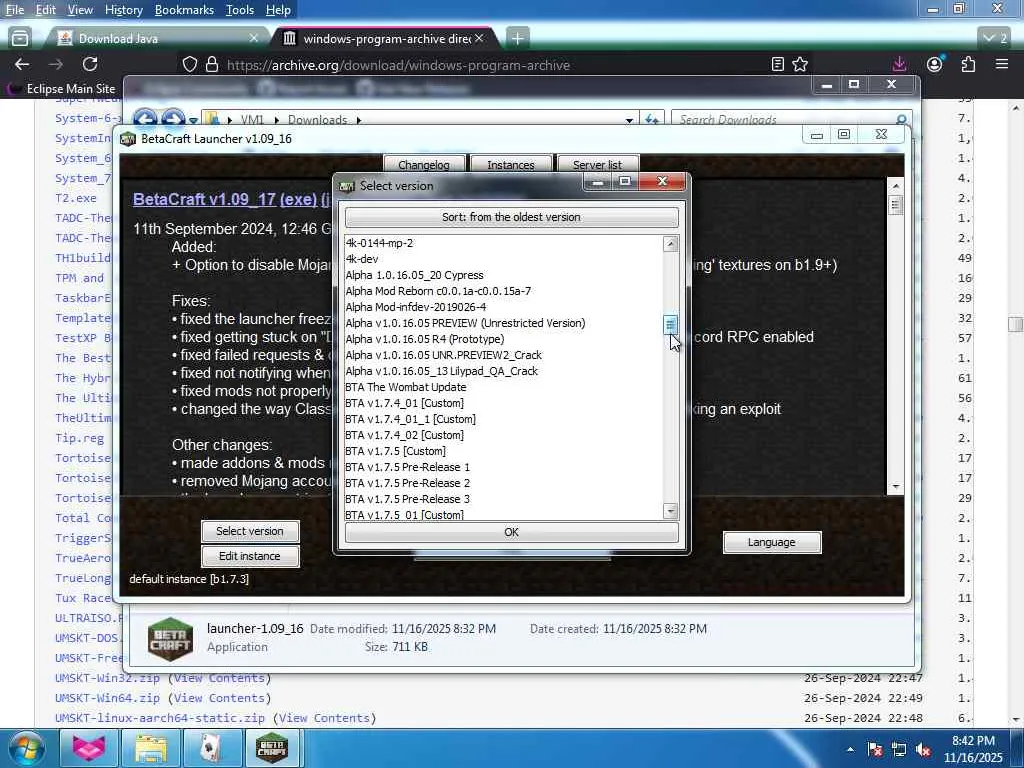Image resolution: width=1024 pixels, height=768 pixels.
Task: Open Firefox View icon left of the tabs
Action: [20, 39]
